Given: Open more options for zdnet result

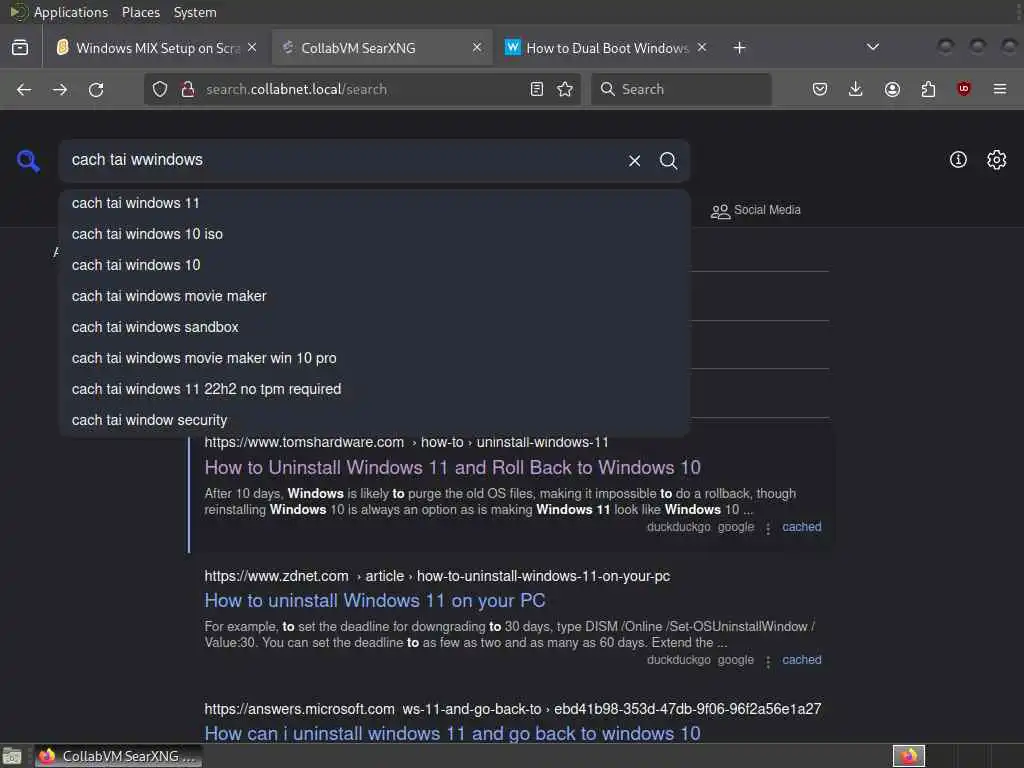Looking at the screenshot, I should pos(768,662).
